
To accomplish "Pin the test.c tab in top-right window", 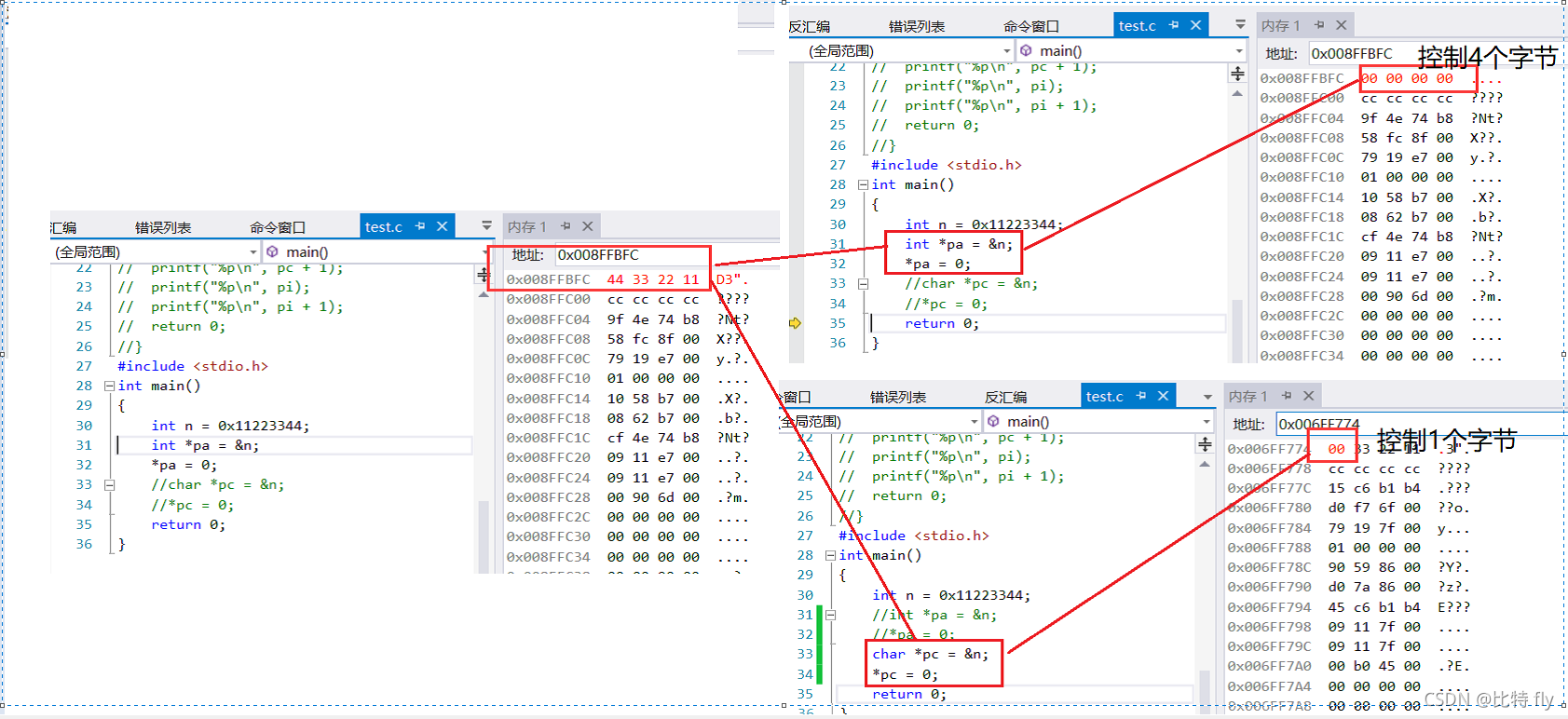I will [1174, 25].
